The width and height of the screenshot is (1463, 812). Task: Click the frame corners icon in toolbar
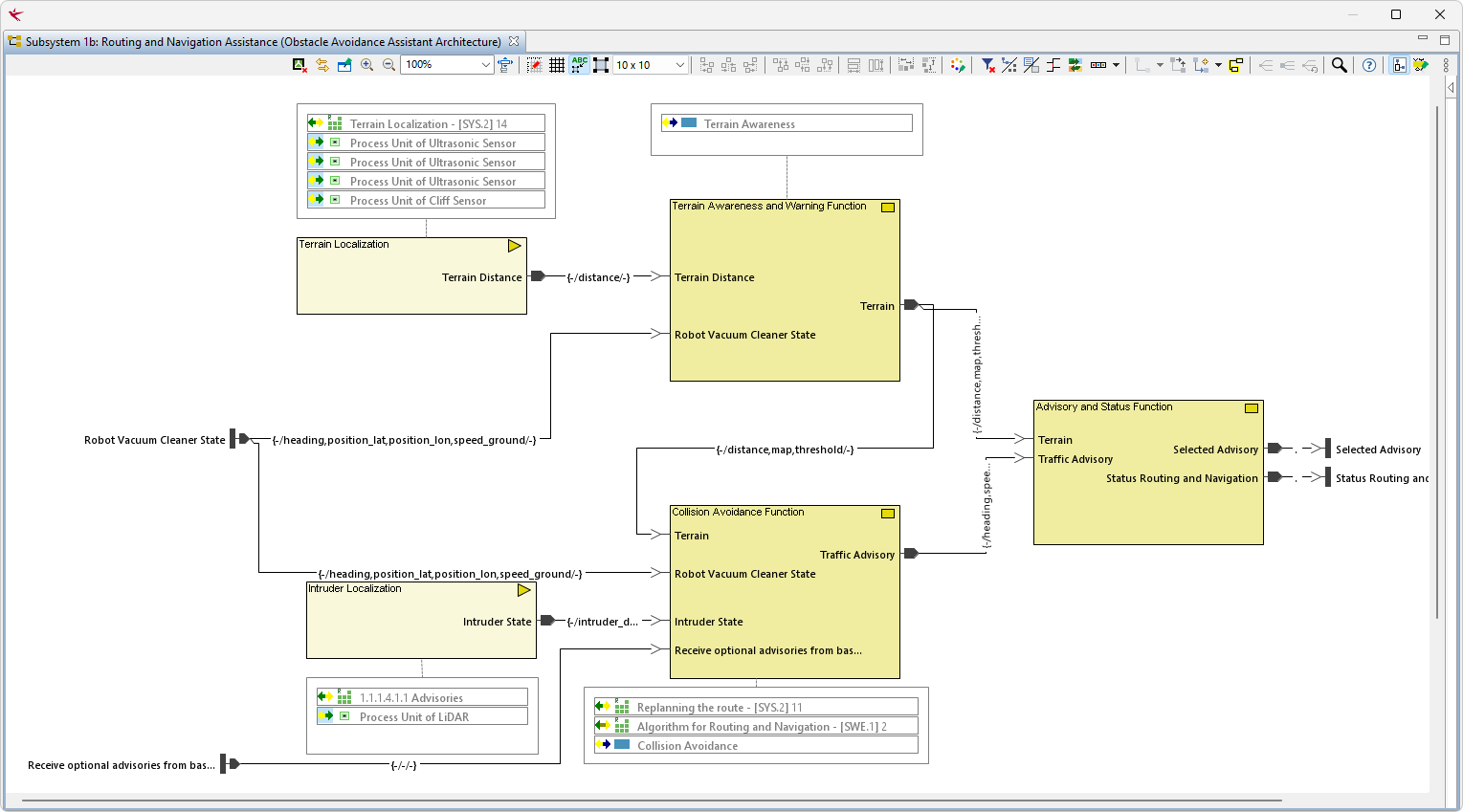point(601,65)
